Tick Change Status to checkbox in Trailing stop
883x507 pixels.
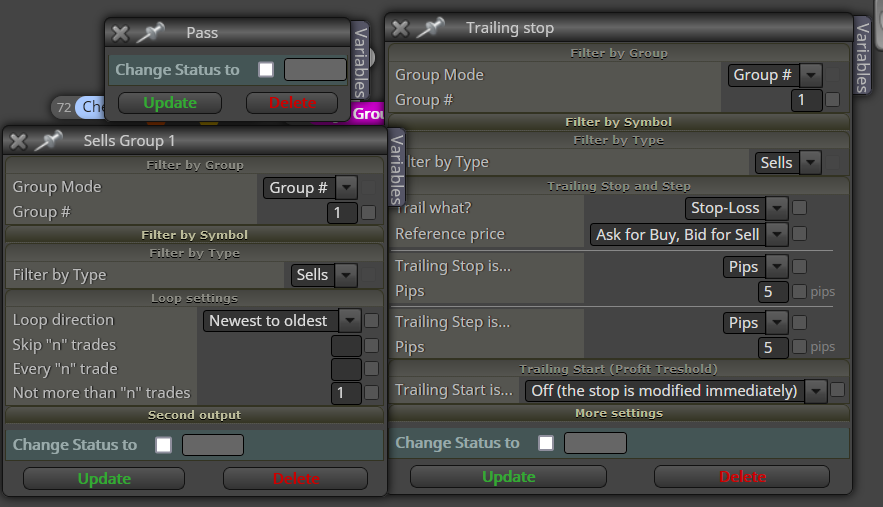(546, 443)
